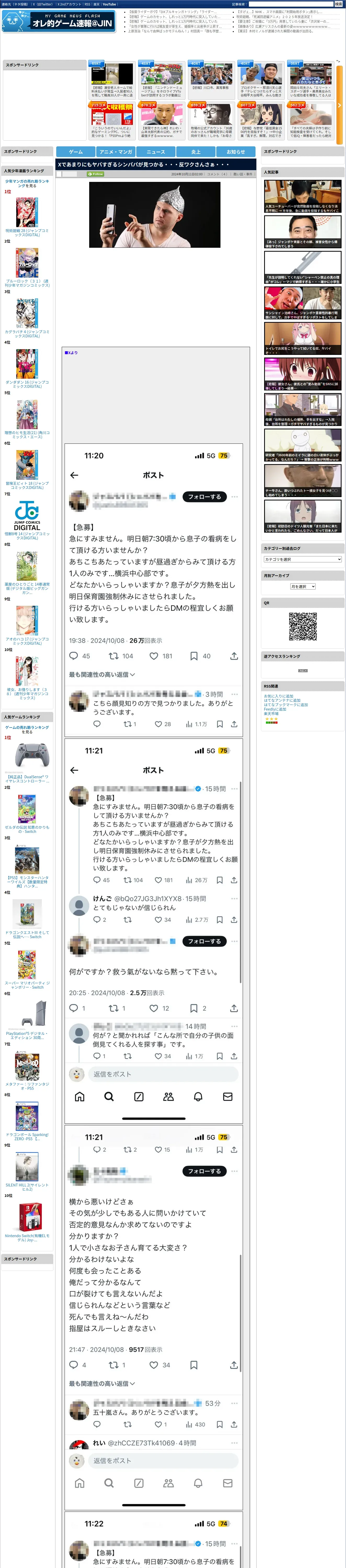Open the 炎上 navigation tab
Screen dimensions: 346x1568
pyautogui.click(x=196, y=152)
